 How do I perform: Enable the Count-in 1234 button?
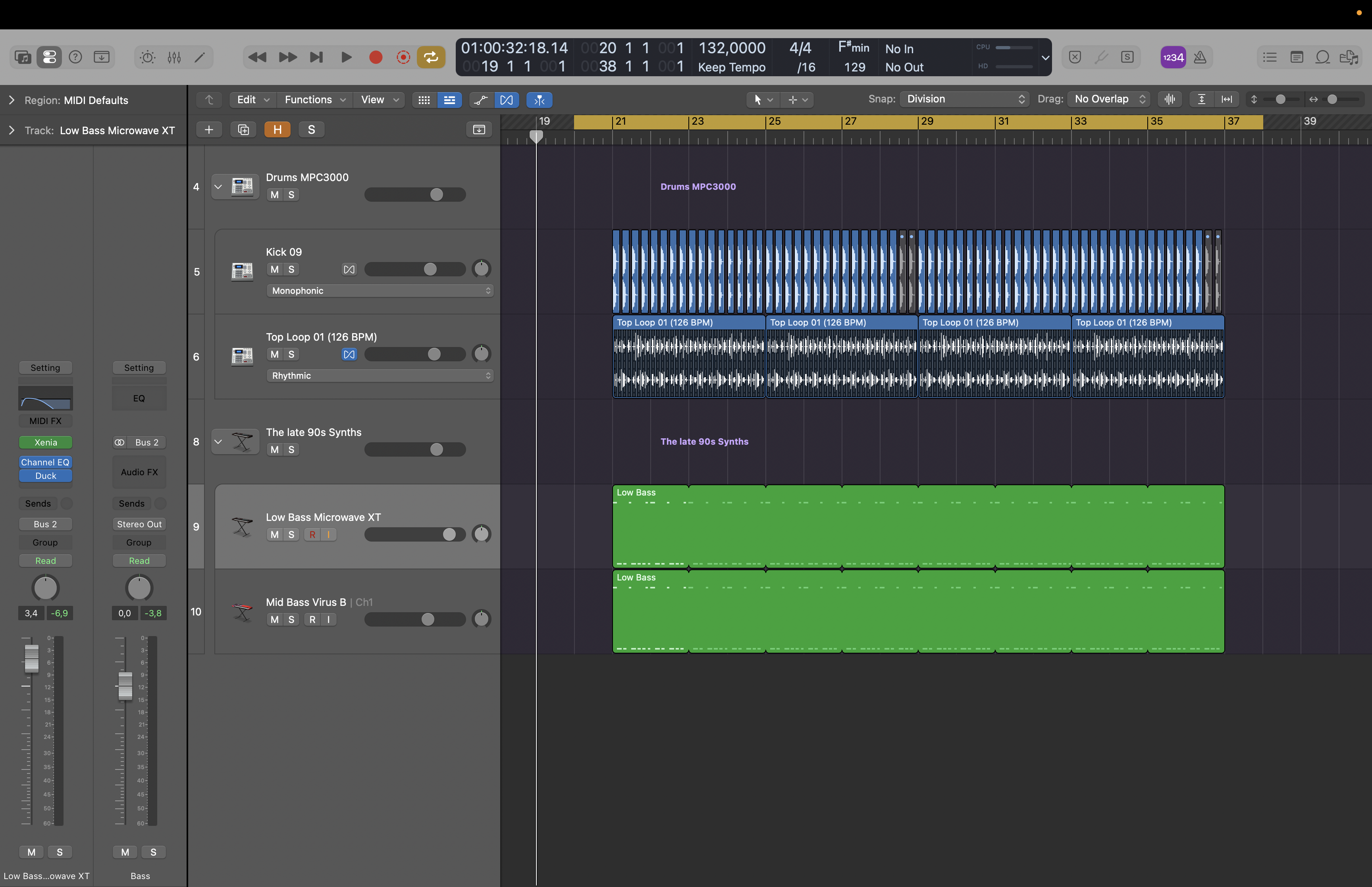point(1173,57)
